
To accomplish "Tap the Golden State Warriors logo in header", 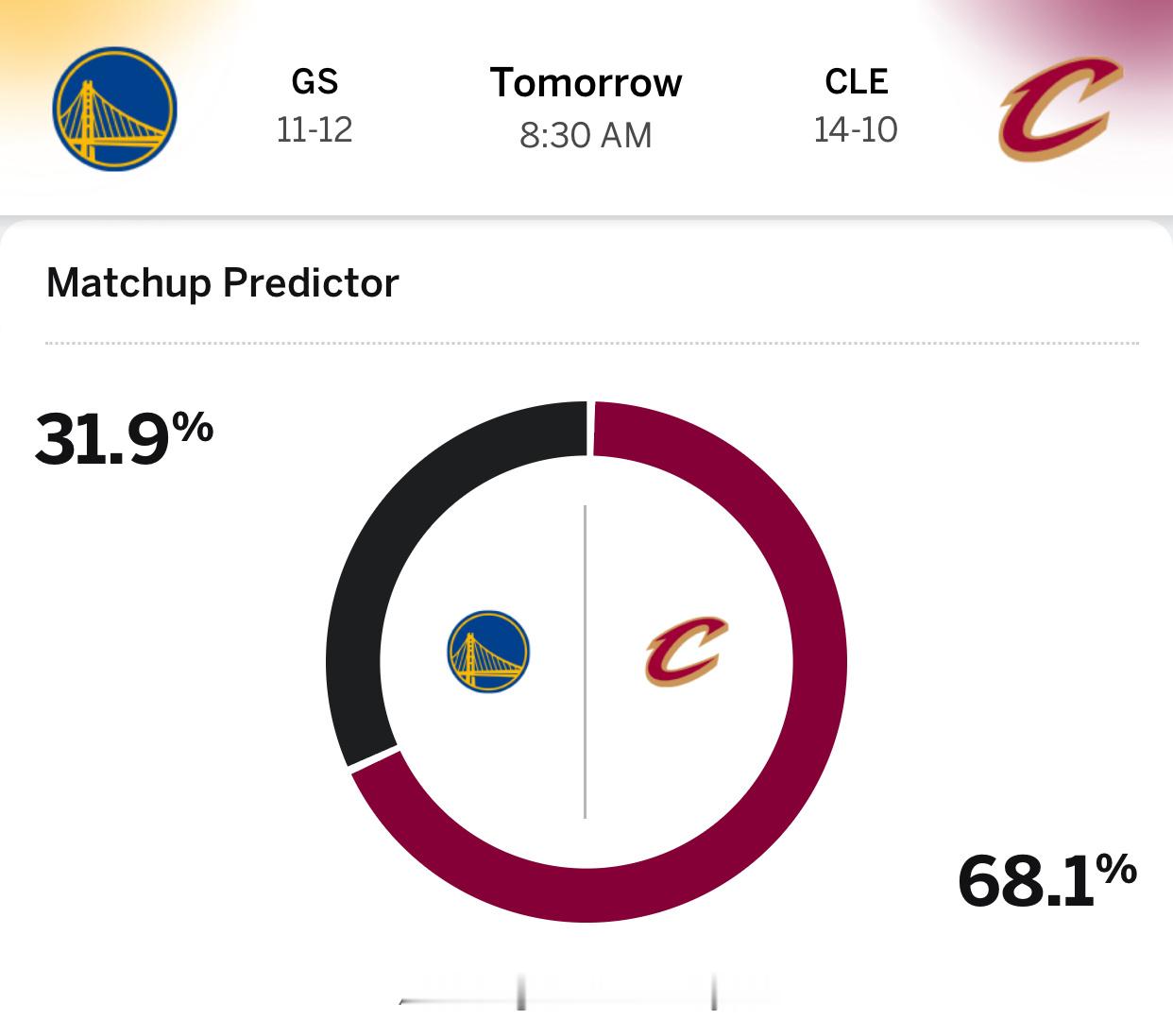I will click(114, 110).
